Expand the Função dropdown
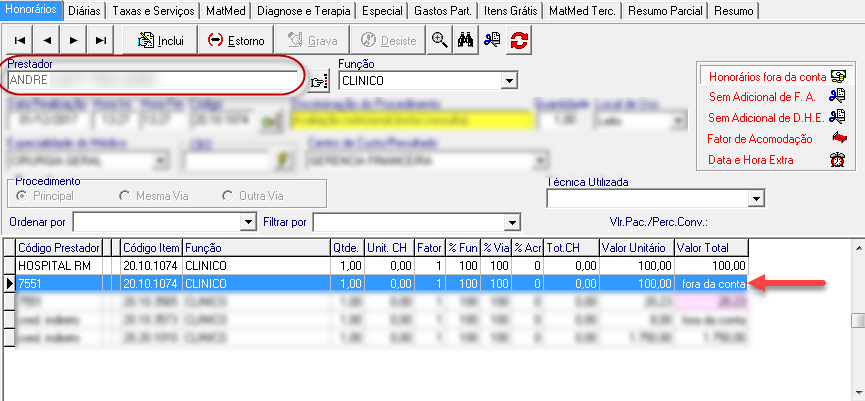Viewport: 865px width, 401px height. (508, 81)
